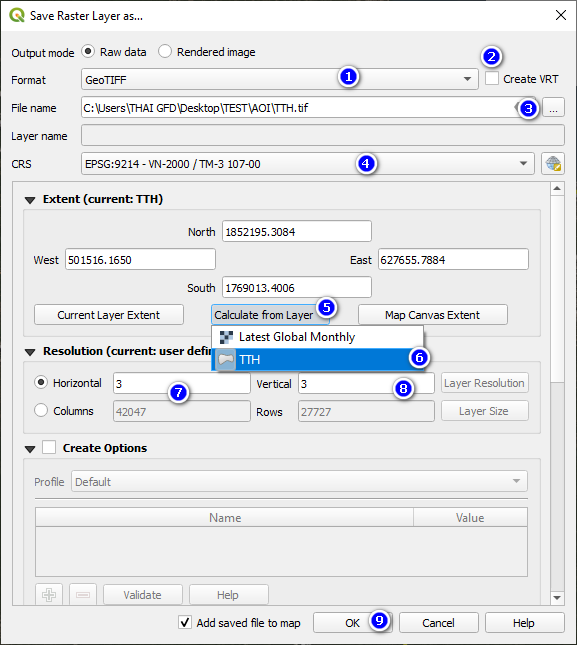Click the Map Canvas Extent button
Viewport: 577px width, 645px height.
pos(433,315)
